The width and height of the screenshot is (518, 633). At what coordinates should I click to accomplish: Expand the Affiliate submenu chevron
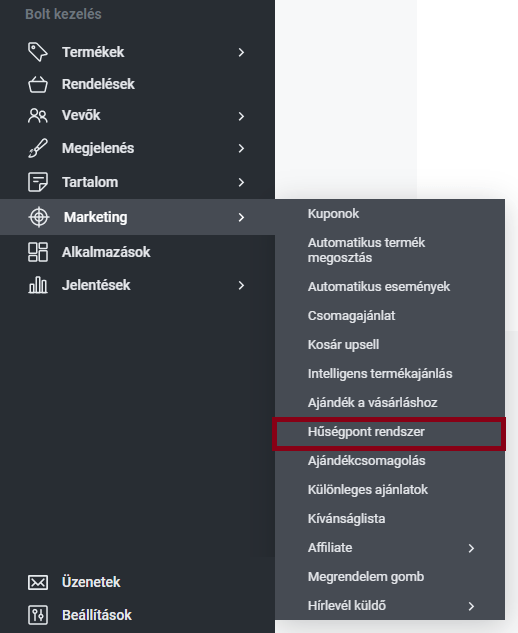pos(471,548)
